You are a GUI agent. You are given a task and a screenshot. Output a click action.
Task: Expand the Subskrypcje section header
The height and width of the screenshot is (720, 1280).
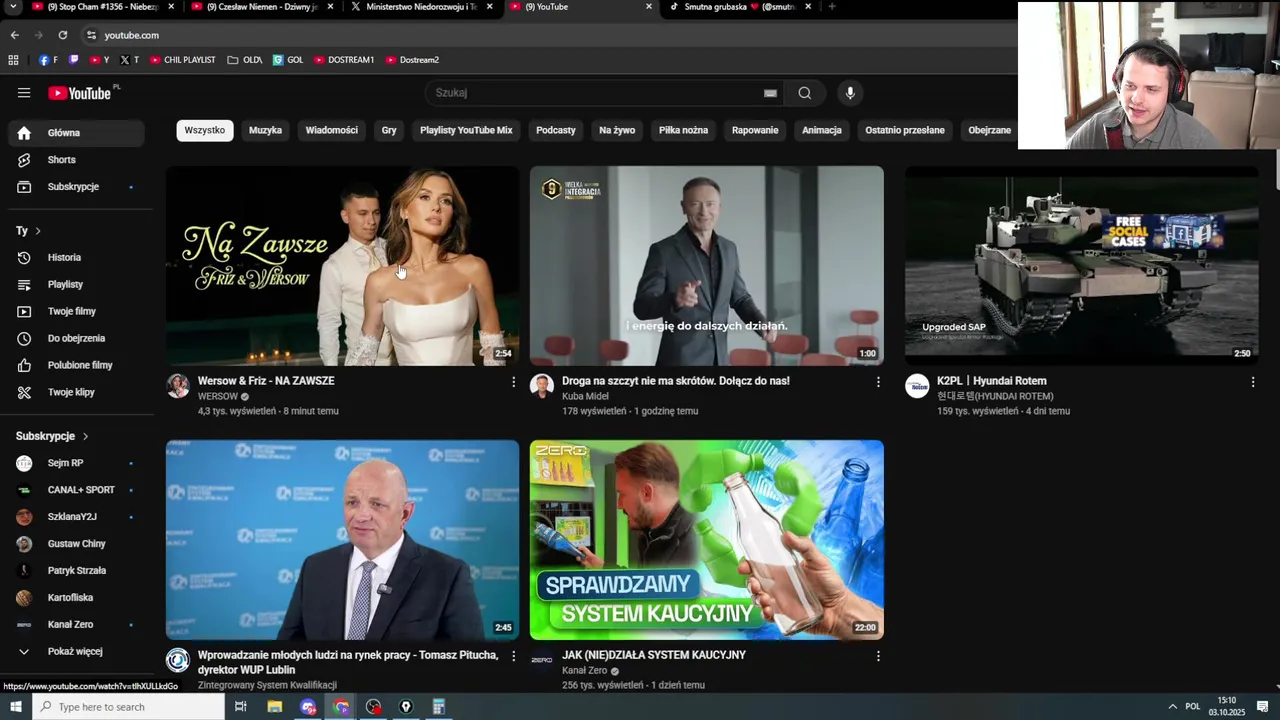(x=52, y=437)
